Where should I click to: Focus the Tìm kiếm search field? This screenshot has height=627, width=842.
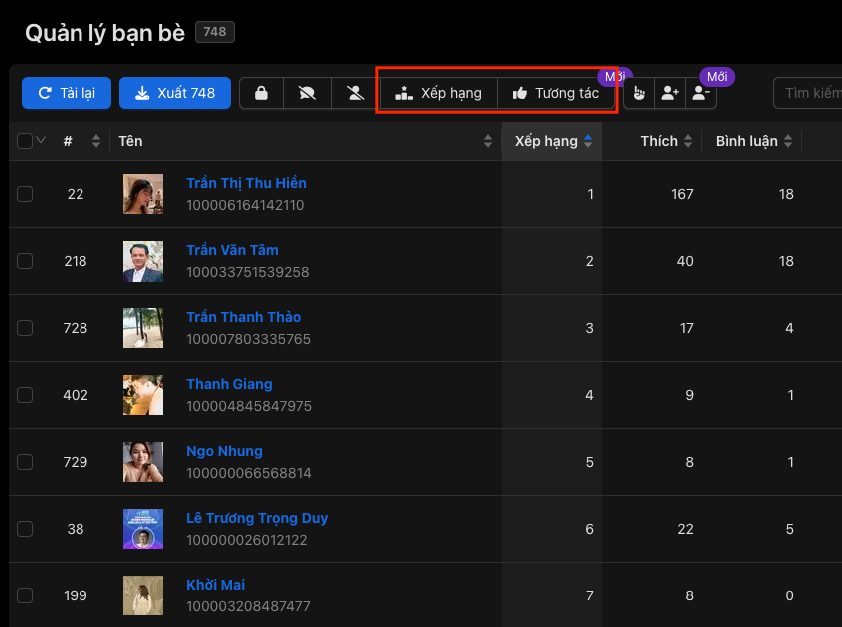pos(807,93)
